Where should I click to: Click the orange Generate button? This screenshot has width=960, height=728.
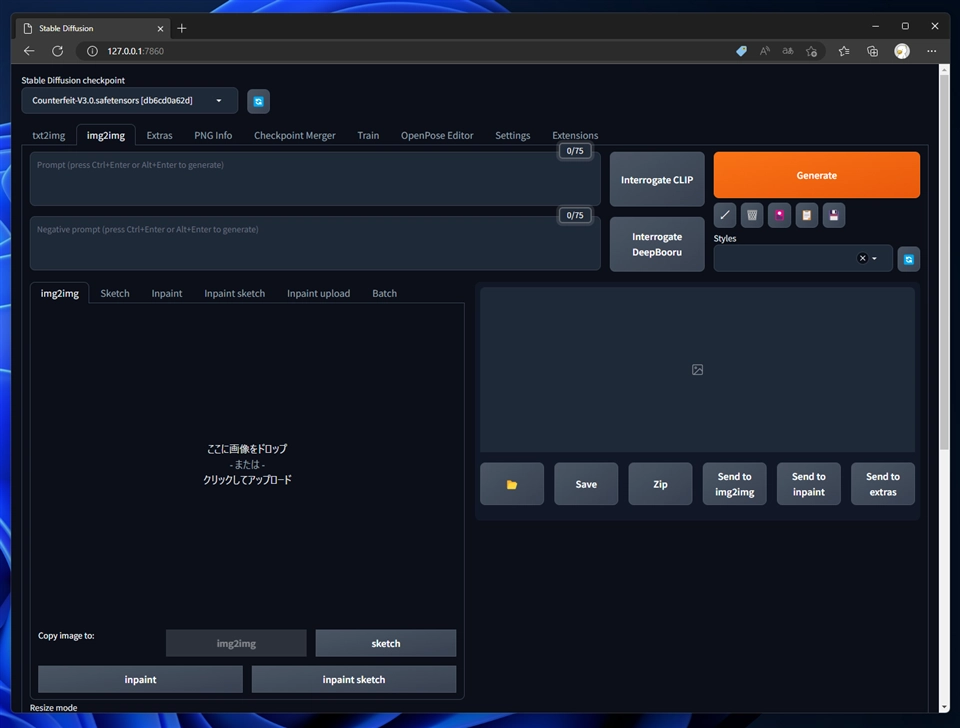click(817, 175)
